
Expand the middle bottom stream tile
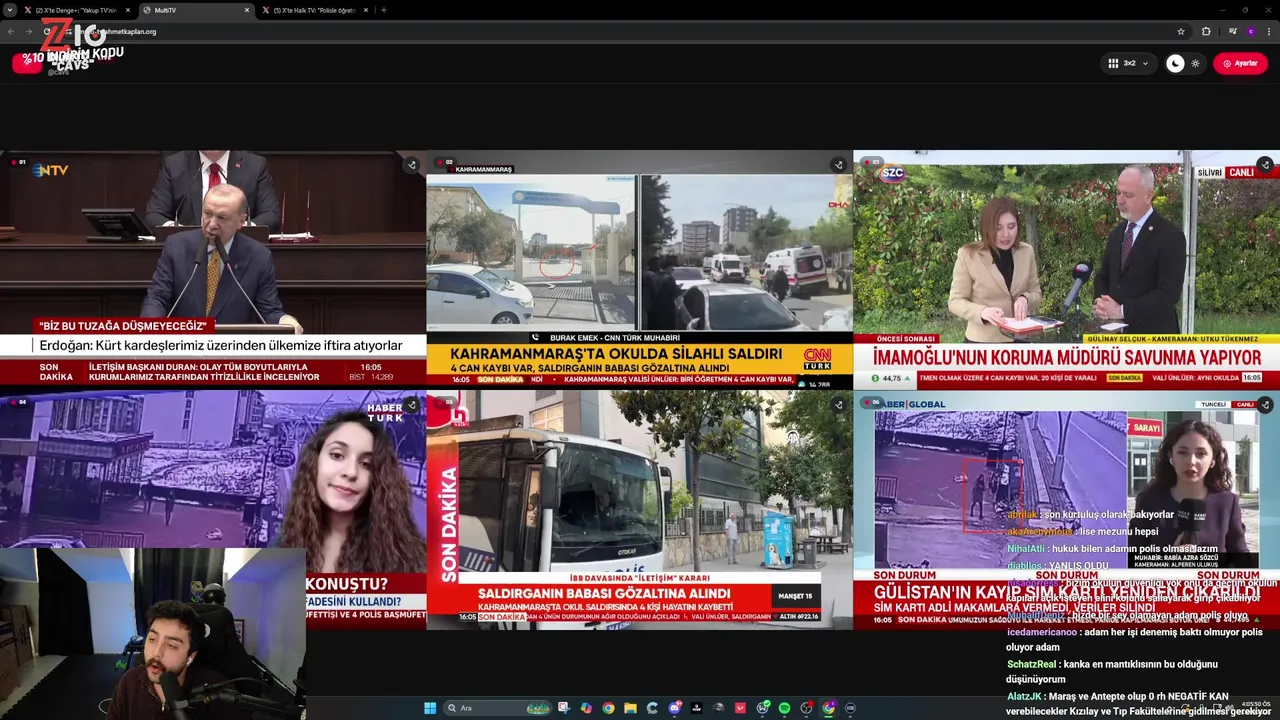[838, 405]
